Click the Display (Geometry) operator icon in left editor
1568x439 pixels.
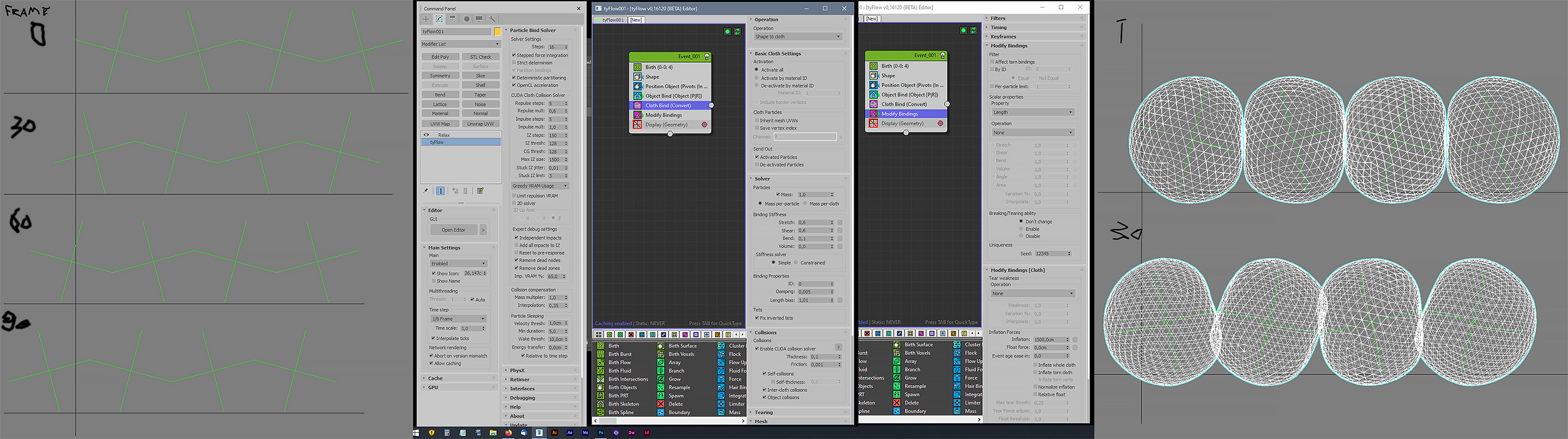[637, 125]
